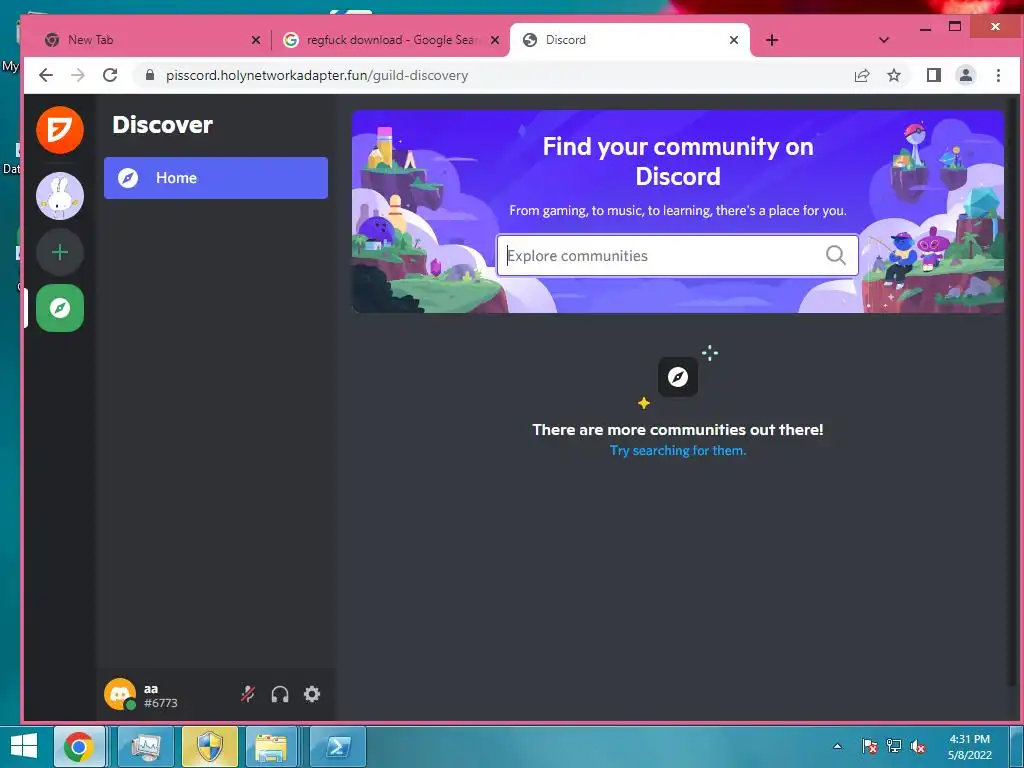Click the padlock site info icon
This screenshot has height=768, width=1024.
pyautogui.click(x=150, y=75)
